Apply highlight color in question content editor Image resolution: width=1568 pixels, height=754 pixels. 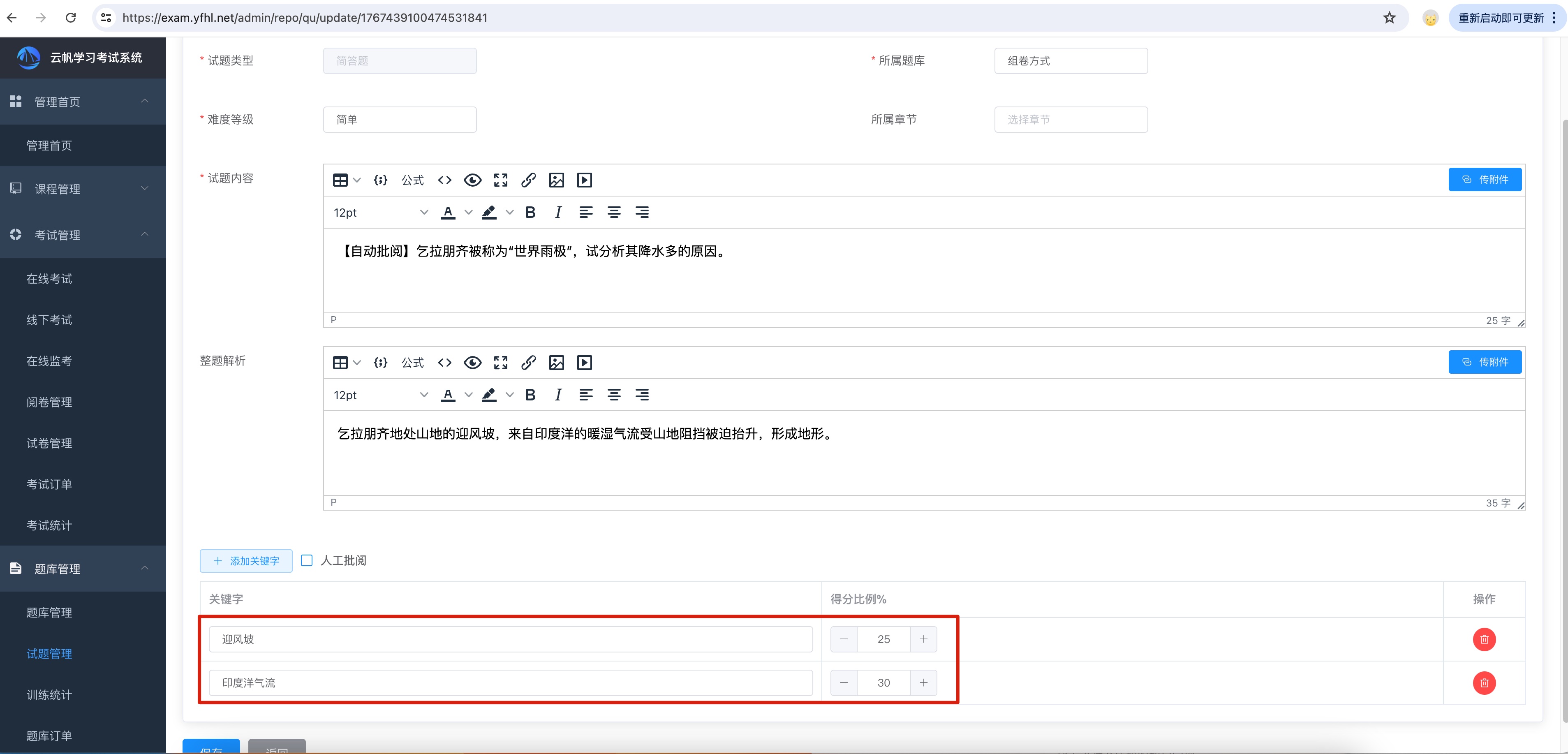tap(489, 213)
